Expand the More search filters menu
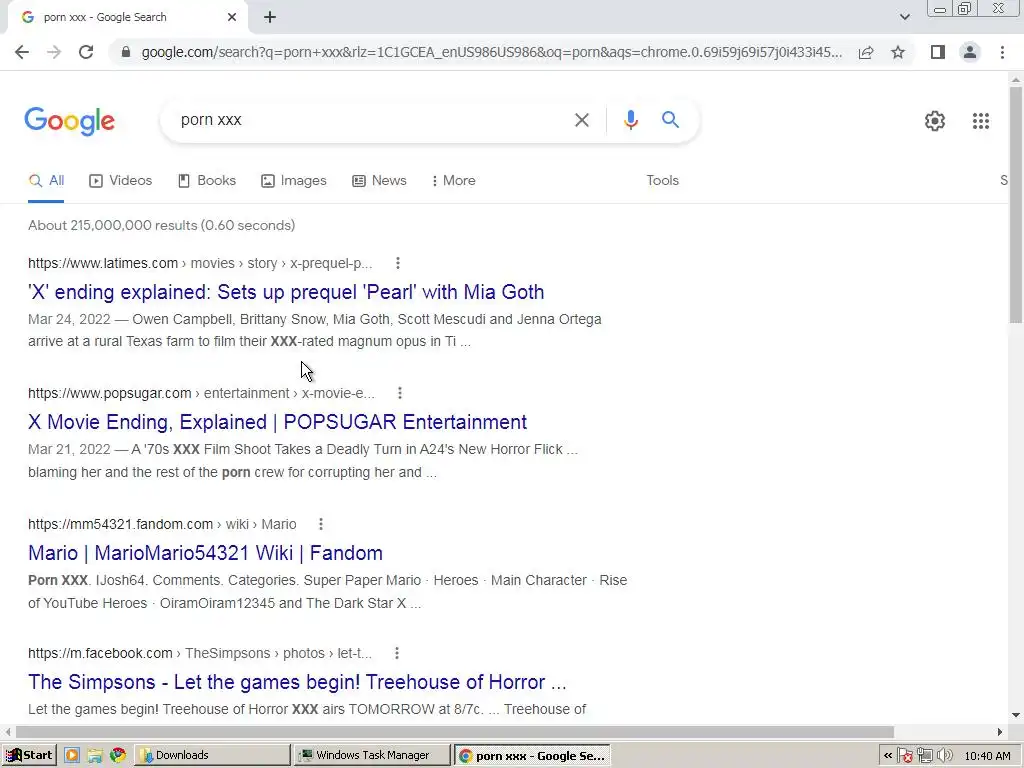This screenshot has width=1024, height=768. (454, 181)
